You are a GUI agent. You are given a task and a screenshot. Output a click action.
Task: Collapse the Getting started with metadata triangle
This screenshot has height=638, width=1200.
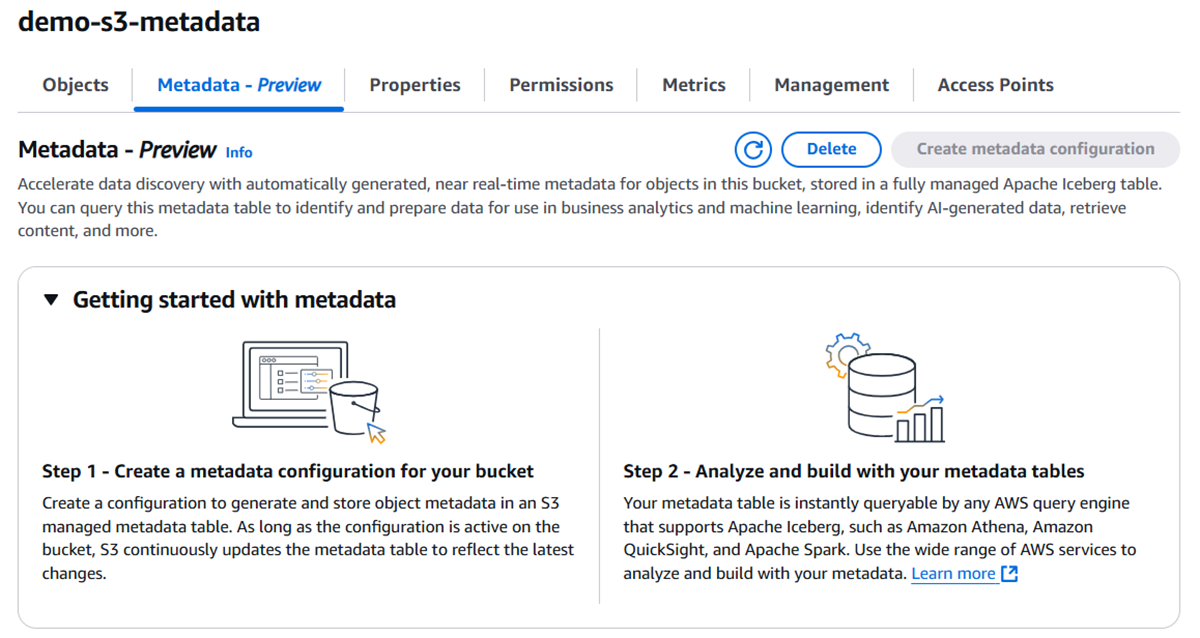click(52, 300)
